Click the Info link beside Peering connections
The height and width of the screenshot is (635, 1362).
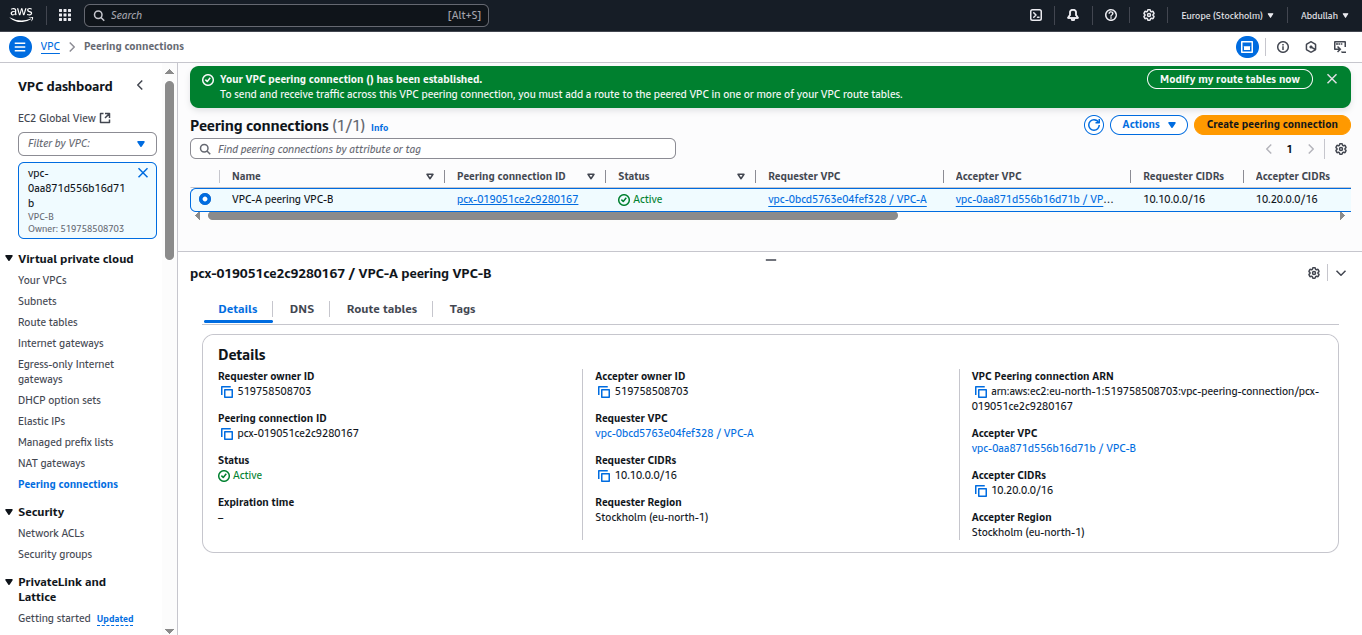(379, 128)
